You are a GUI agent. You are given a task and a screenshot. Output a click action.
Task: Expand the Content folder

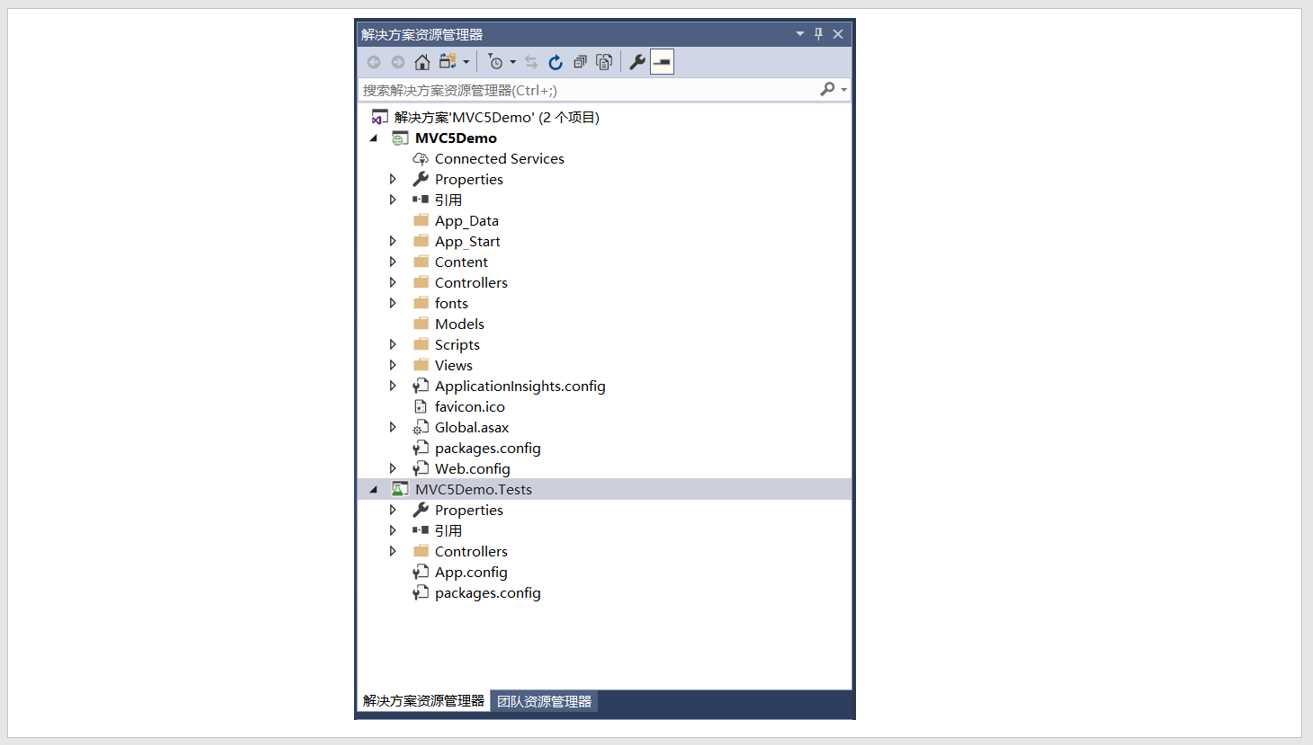pyautogui.click(x=393, y=262)
